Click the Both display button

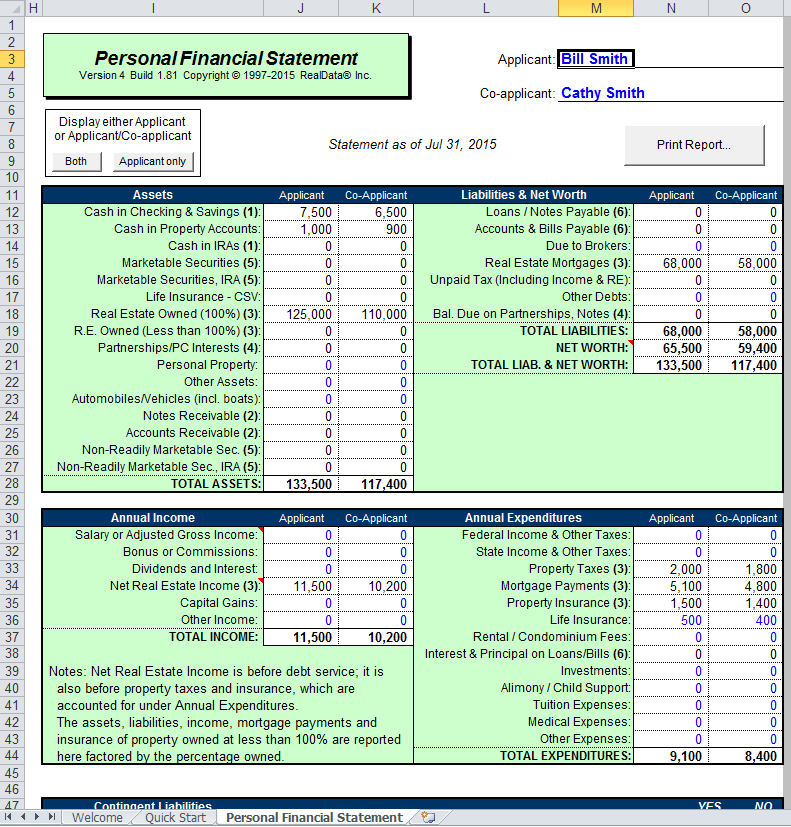coord(76,161)
